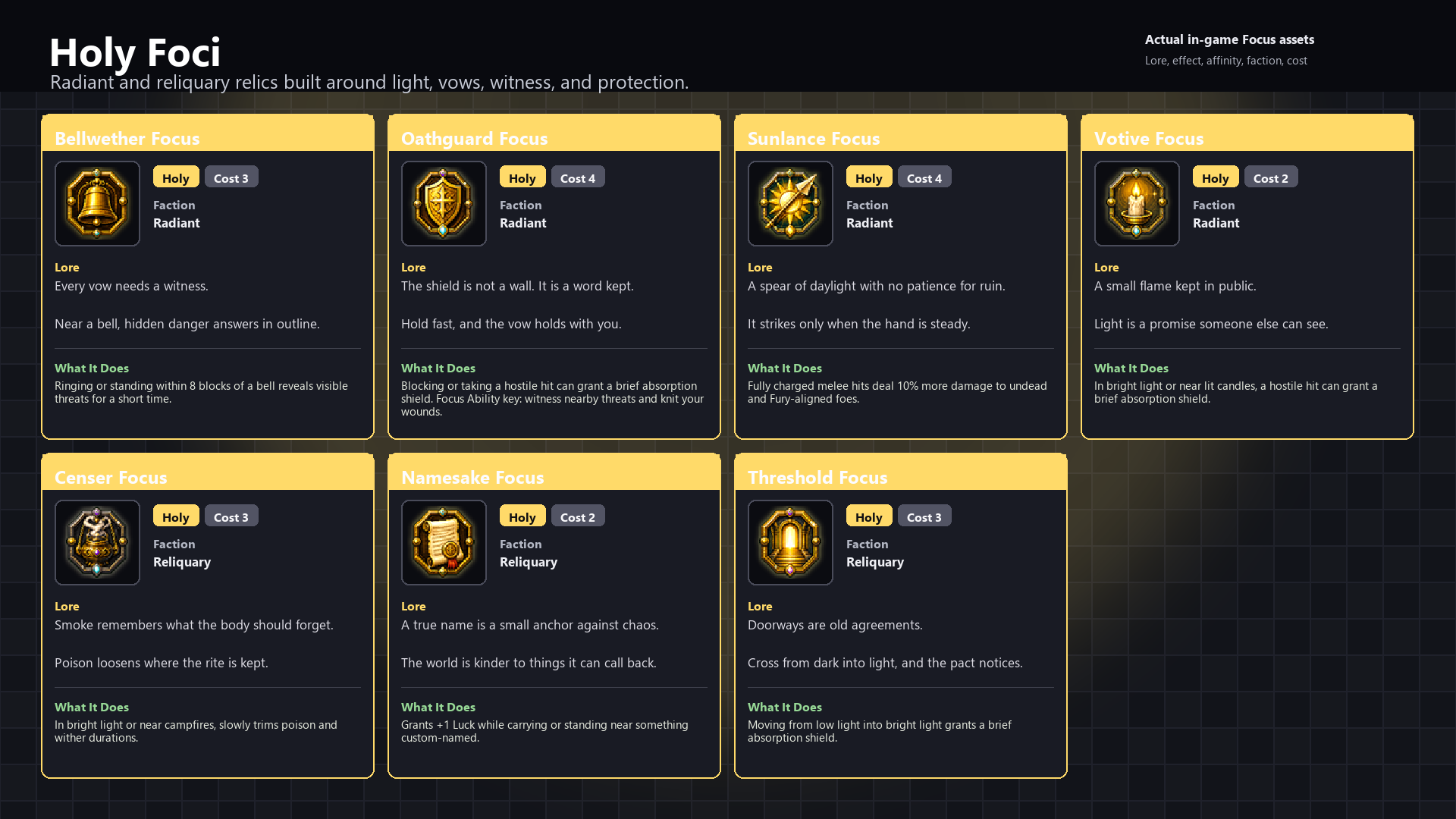Click What It Does heading on Censer Focus

(92, 707)
